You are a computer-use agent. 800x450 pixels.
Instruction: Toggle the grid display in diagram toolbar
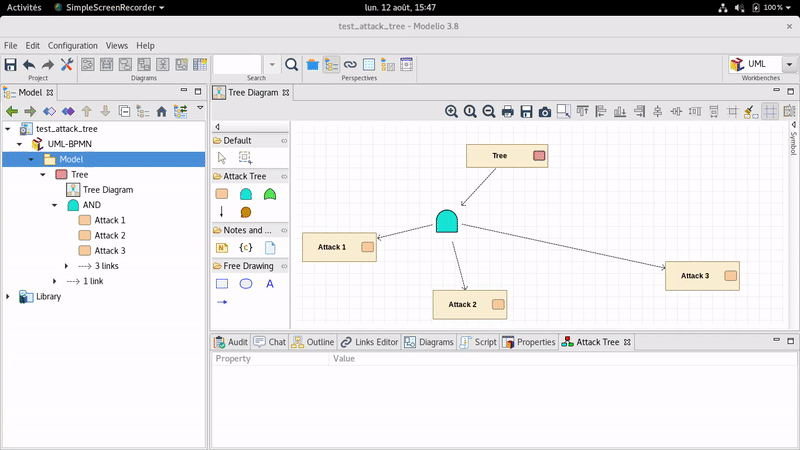point(770,112)
